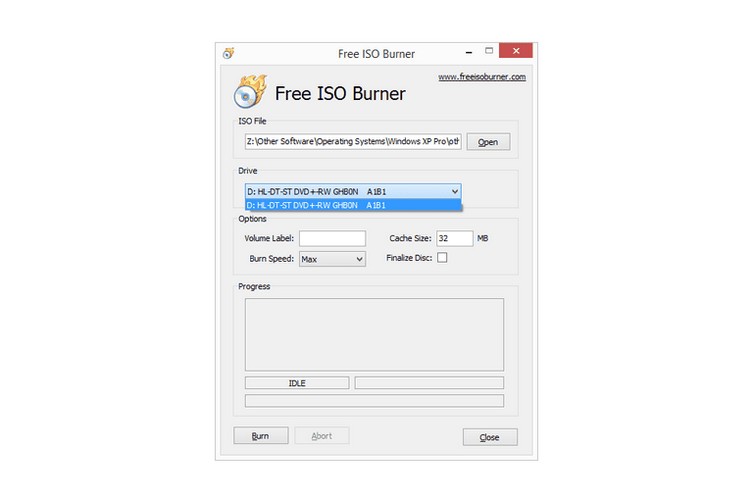Click the ISO File path field

coord(353,141)
